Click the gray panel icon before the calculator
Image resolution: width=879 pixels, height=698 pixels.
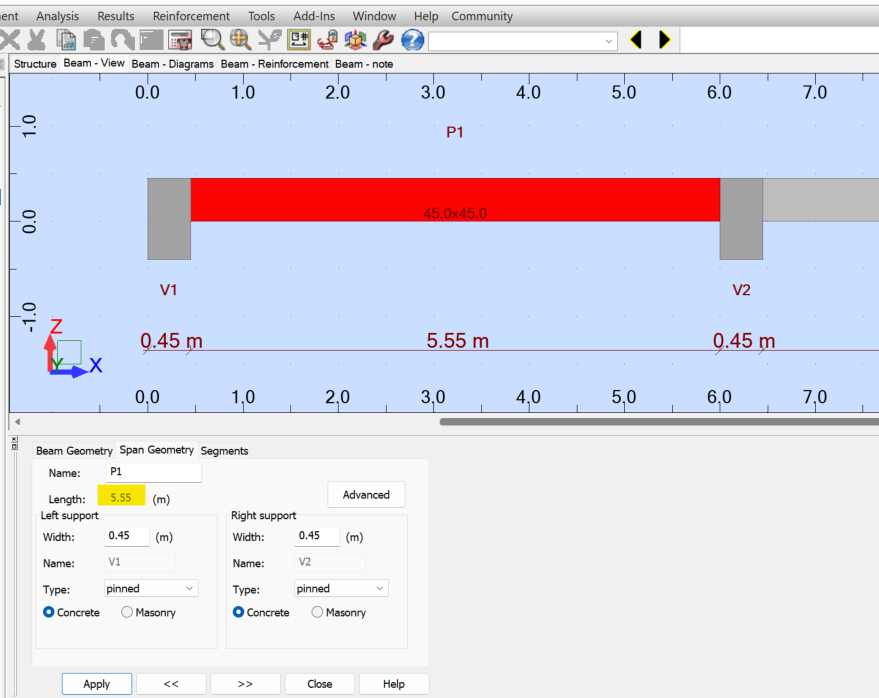[x=151, y=40]
